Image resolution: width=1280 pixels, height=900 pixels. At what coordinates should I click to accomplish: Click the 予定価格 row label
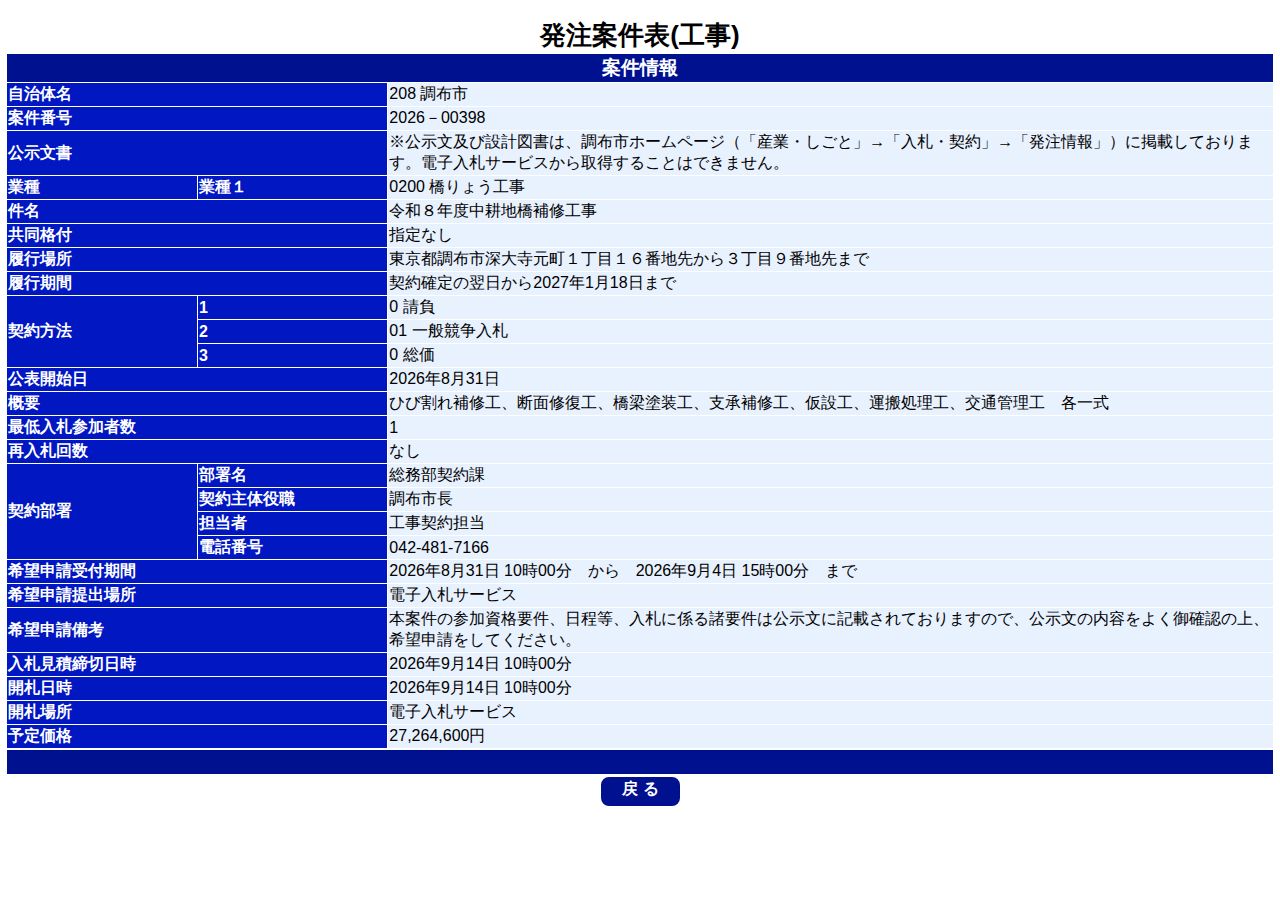197,735
